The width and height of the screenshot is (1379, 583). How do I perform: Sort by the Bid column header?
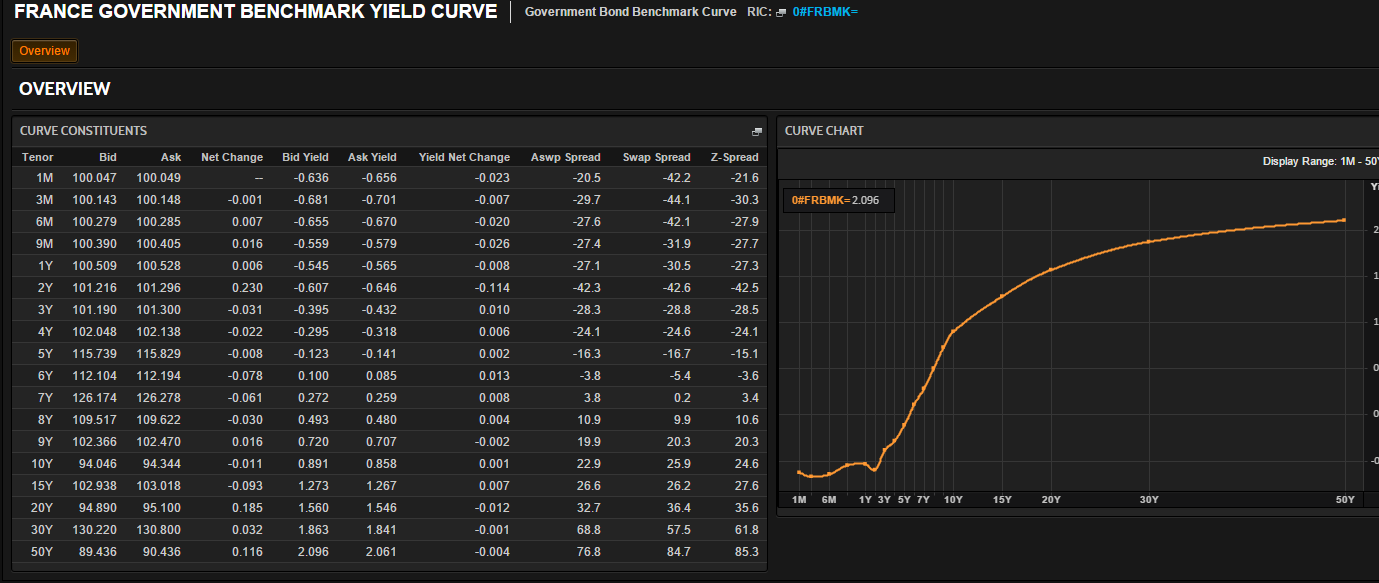click(x=108, y=157)
